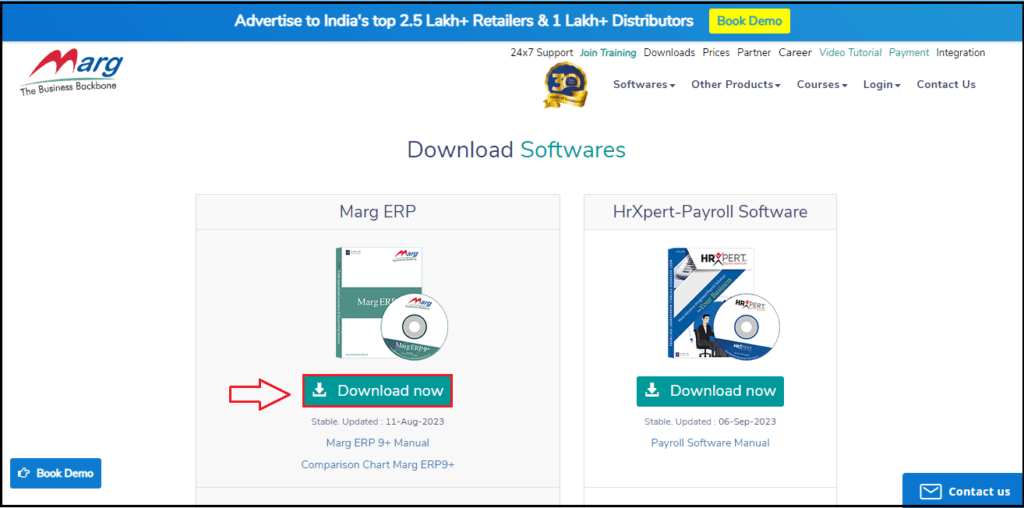Click the 'Stable. Updated : 06-Sep-2023' text
Image resolution: width=1024 pixels, height=508 pixels.
click(x=710, y=422)
